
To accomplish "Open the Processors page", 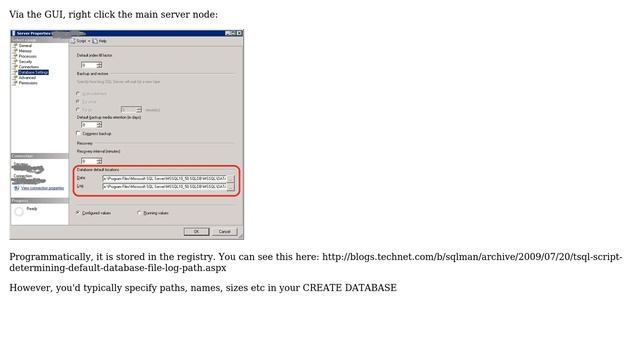I will (x=27, y=56).
